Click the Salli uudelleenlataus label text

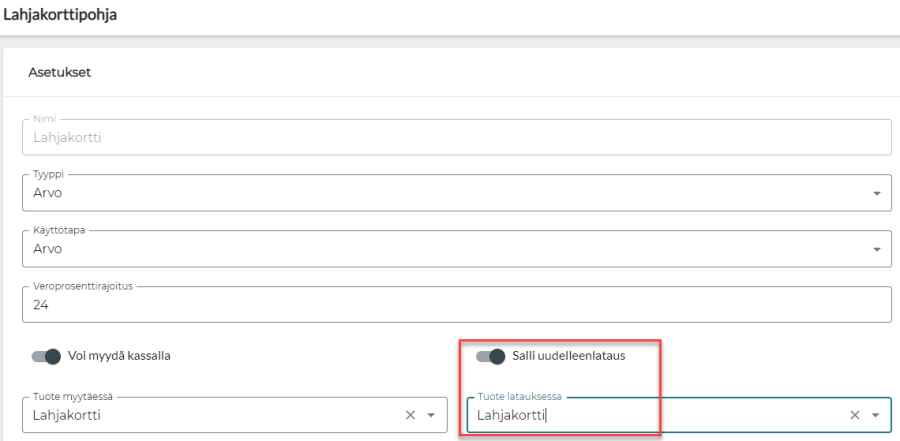point(568,356)
